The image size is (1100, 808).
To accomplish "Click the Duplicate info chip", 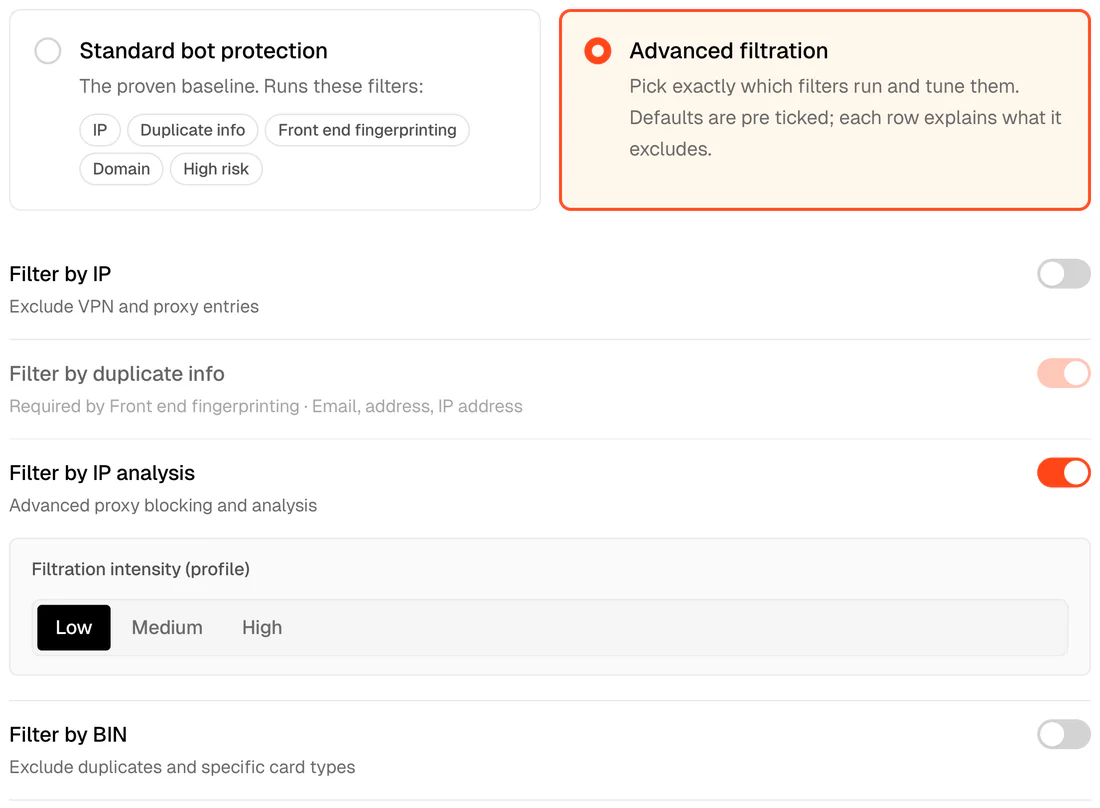I will point(193,130).
